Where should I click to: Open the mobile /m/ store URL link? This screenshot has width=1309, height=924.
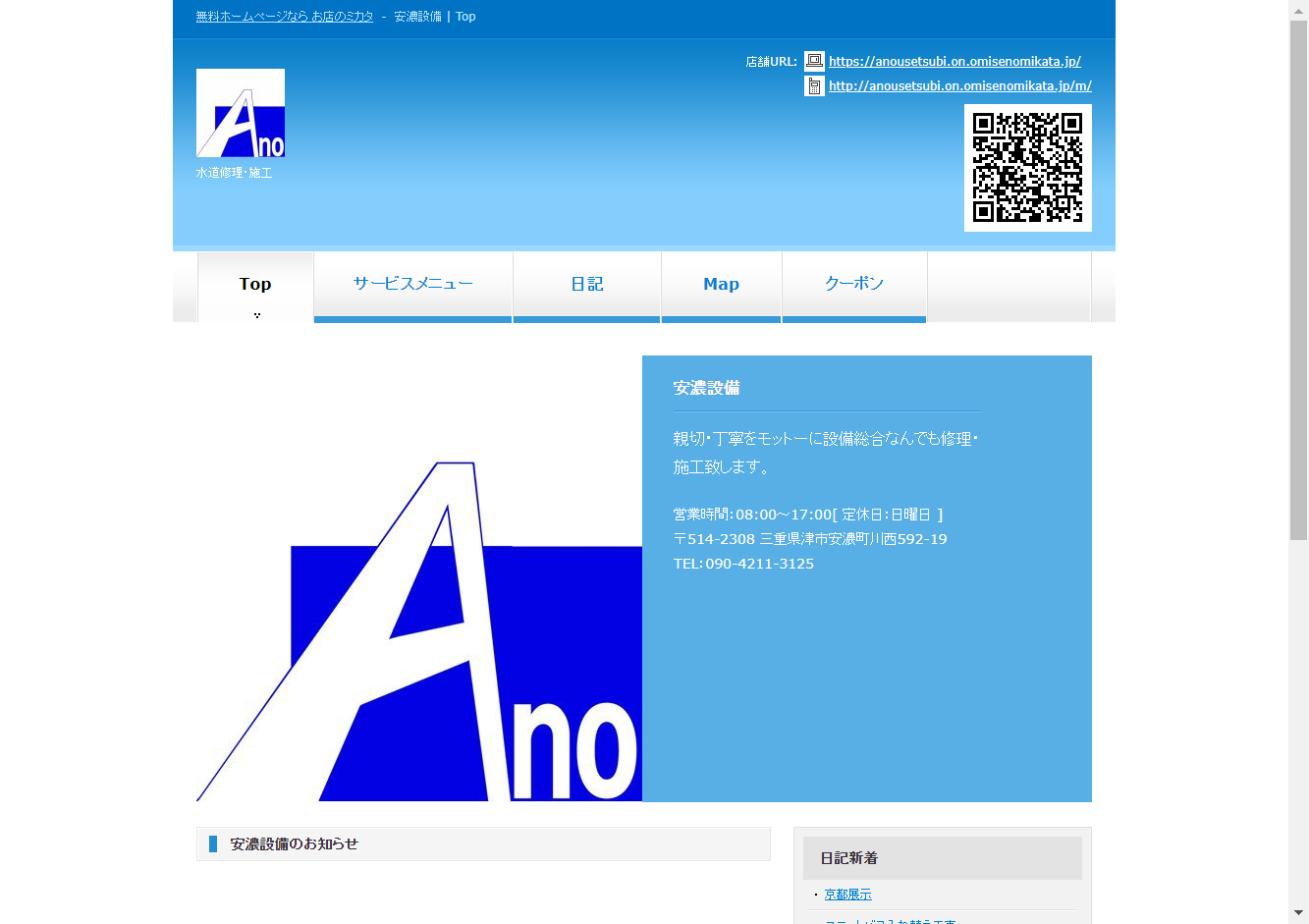[x=959, y=86]
